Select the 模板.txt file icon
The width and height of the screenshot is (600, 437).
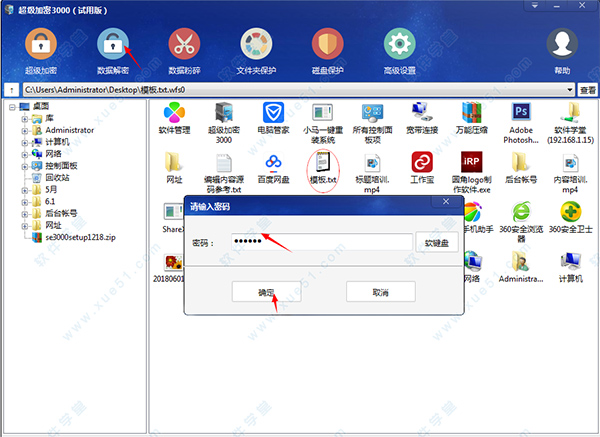323,167
